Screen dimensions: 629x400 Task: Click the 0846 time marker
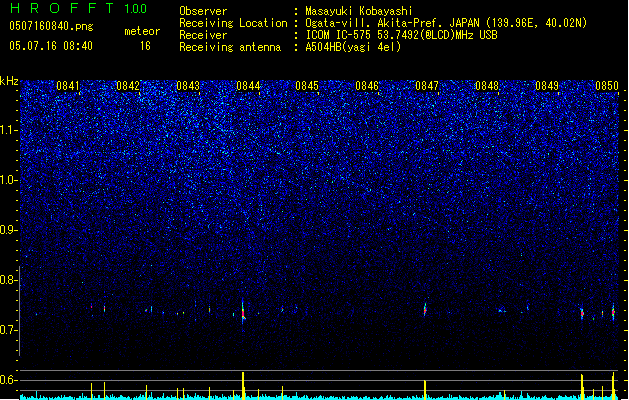367,86
